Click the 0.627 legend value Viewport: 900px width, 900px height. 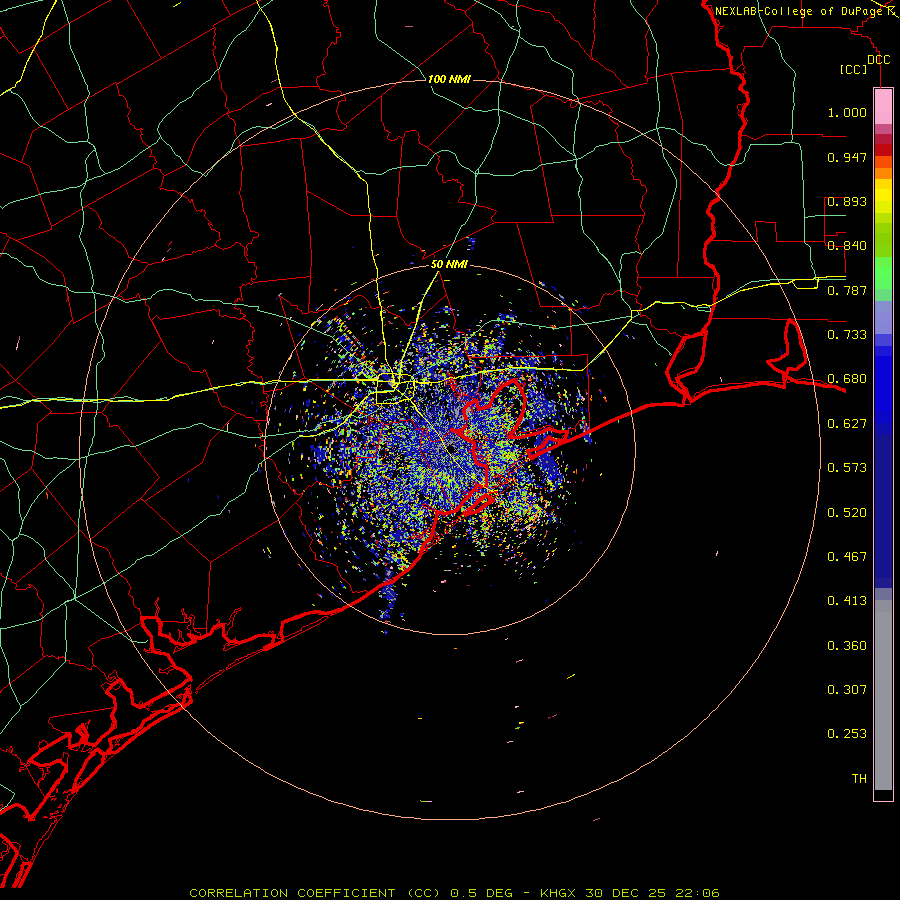tap(847, 424)
